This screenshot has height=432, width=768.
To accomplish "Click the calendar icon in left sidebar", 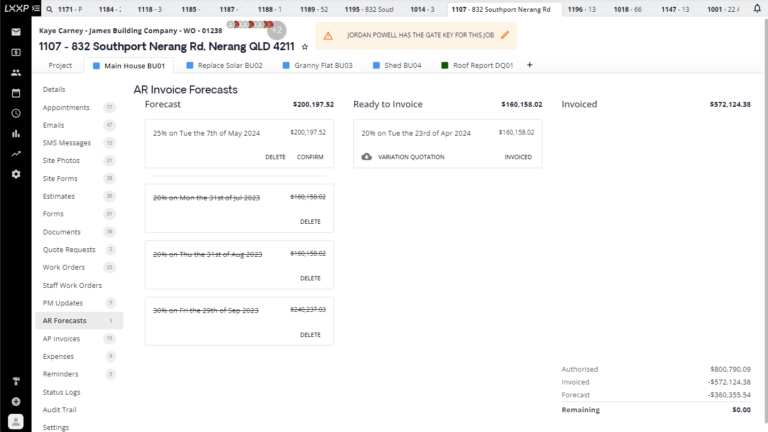I will (16, 93).
